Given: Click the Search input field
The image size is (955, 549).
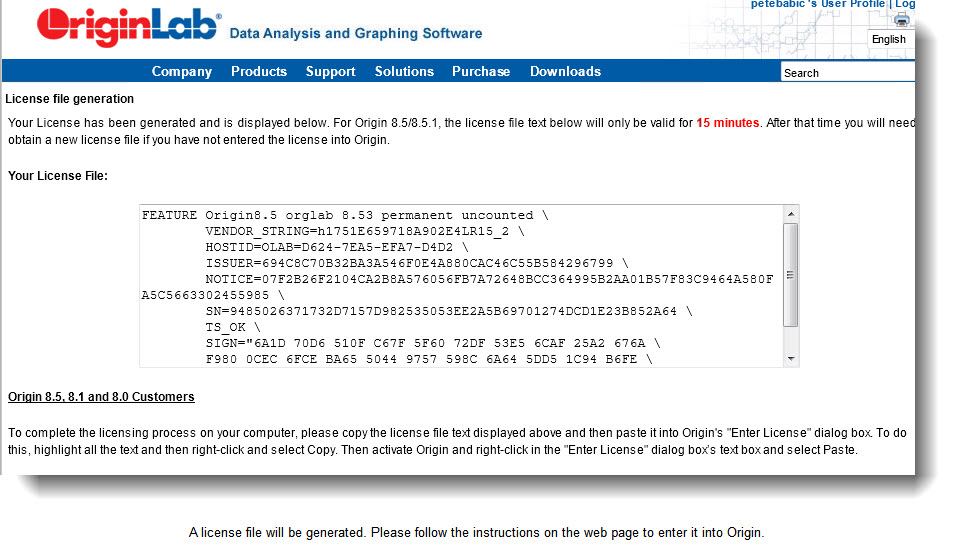Looking at the screenshot, I should click(x=848, y=73).
